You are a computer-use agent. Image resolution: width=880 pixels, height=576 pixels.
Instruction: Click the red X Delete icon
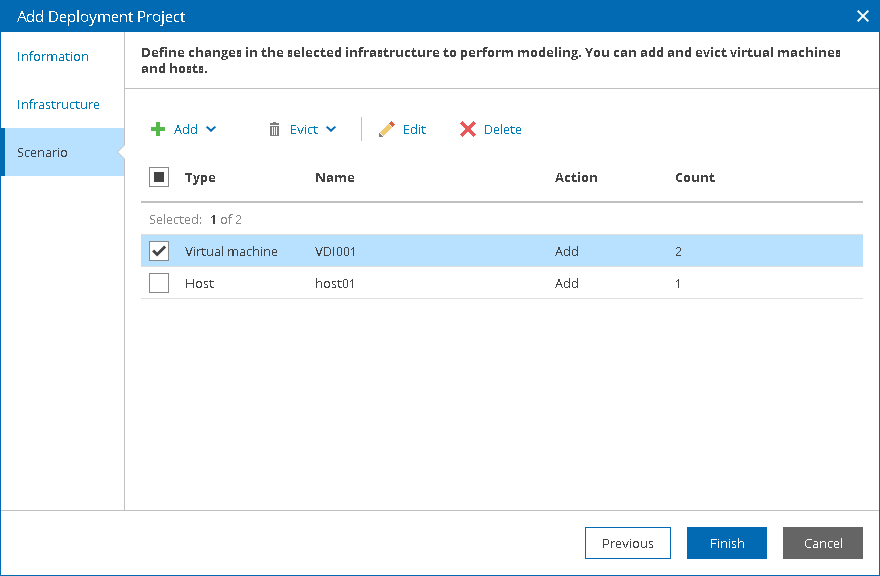point(468,129)
